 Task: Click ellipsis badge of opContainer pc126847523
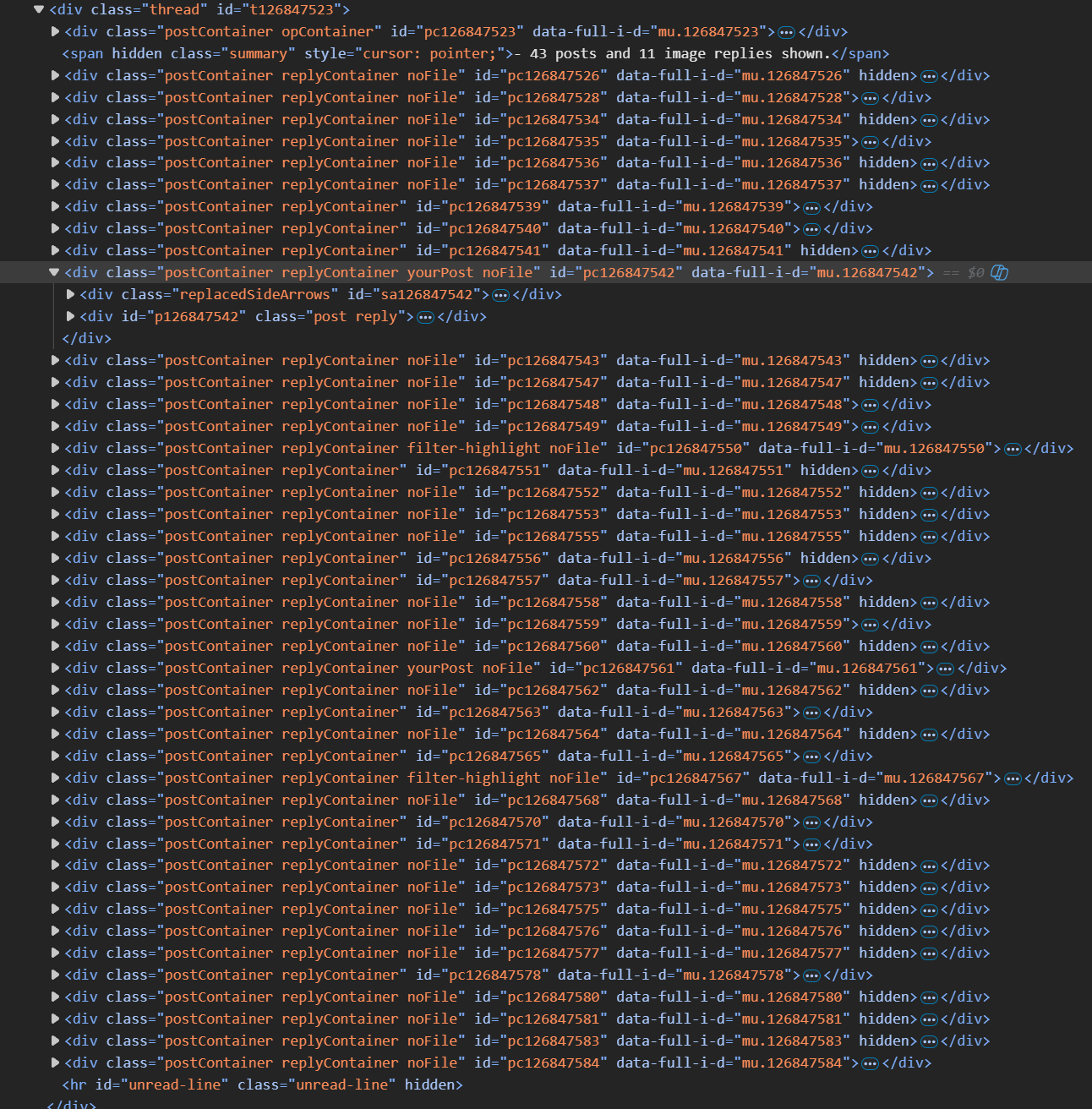pos(786,32)
